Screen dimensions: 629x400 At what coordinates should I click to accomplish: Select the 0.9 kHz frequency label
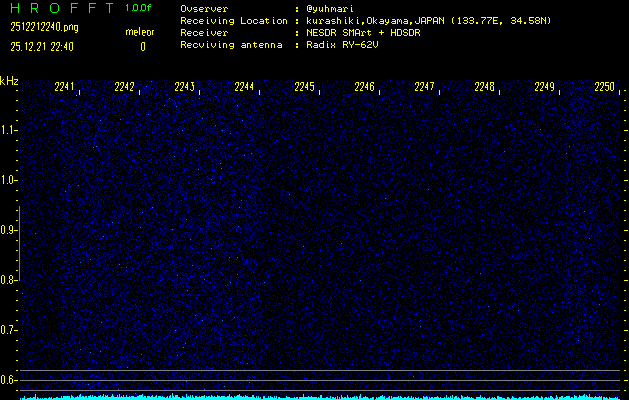(x=9, y=230)
